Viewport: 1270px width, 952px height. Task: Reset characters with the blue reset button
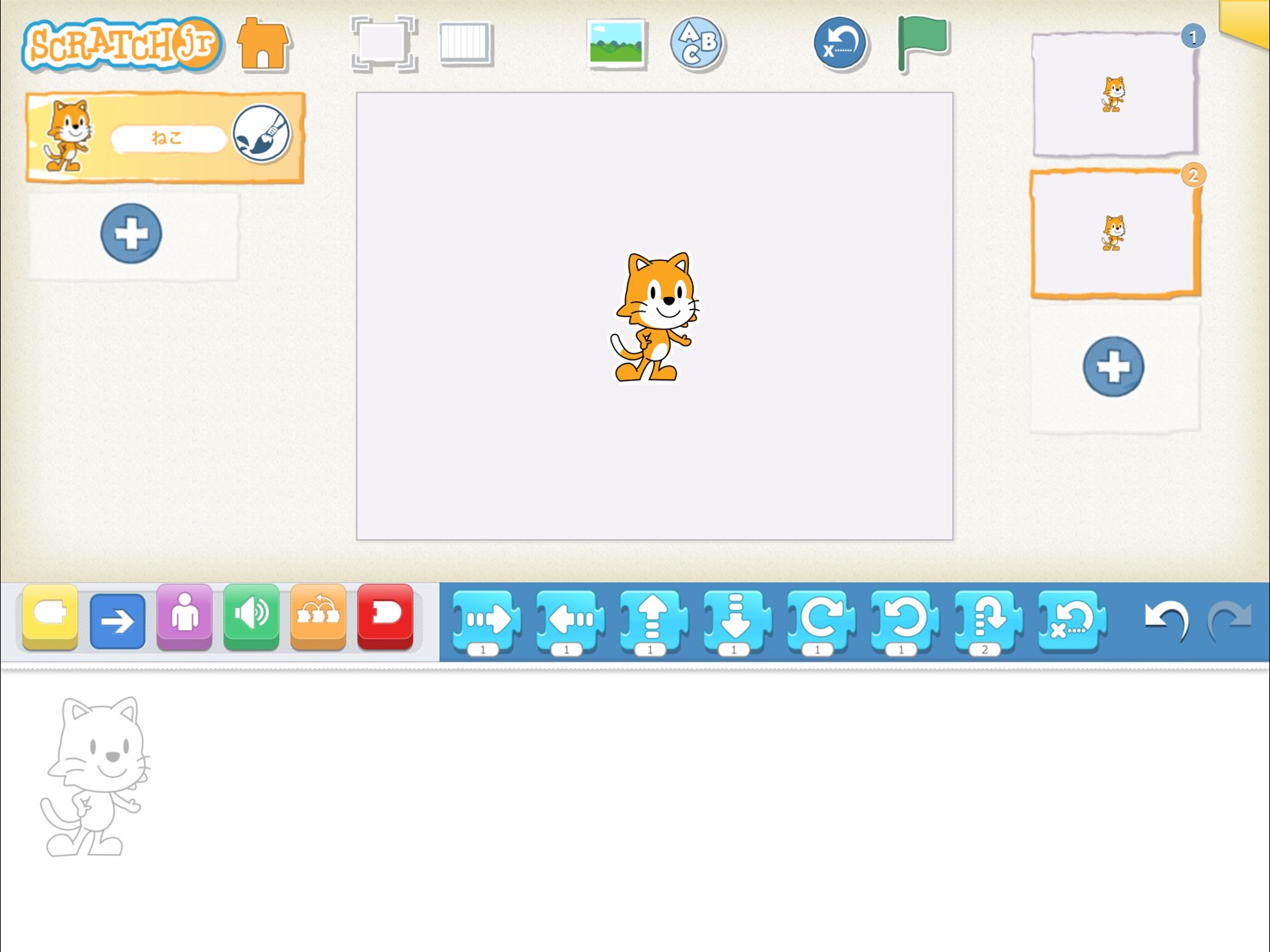tap(840, 43)
